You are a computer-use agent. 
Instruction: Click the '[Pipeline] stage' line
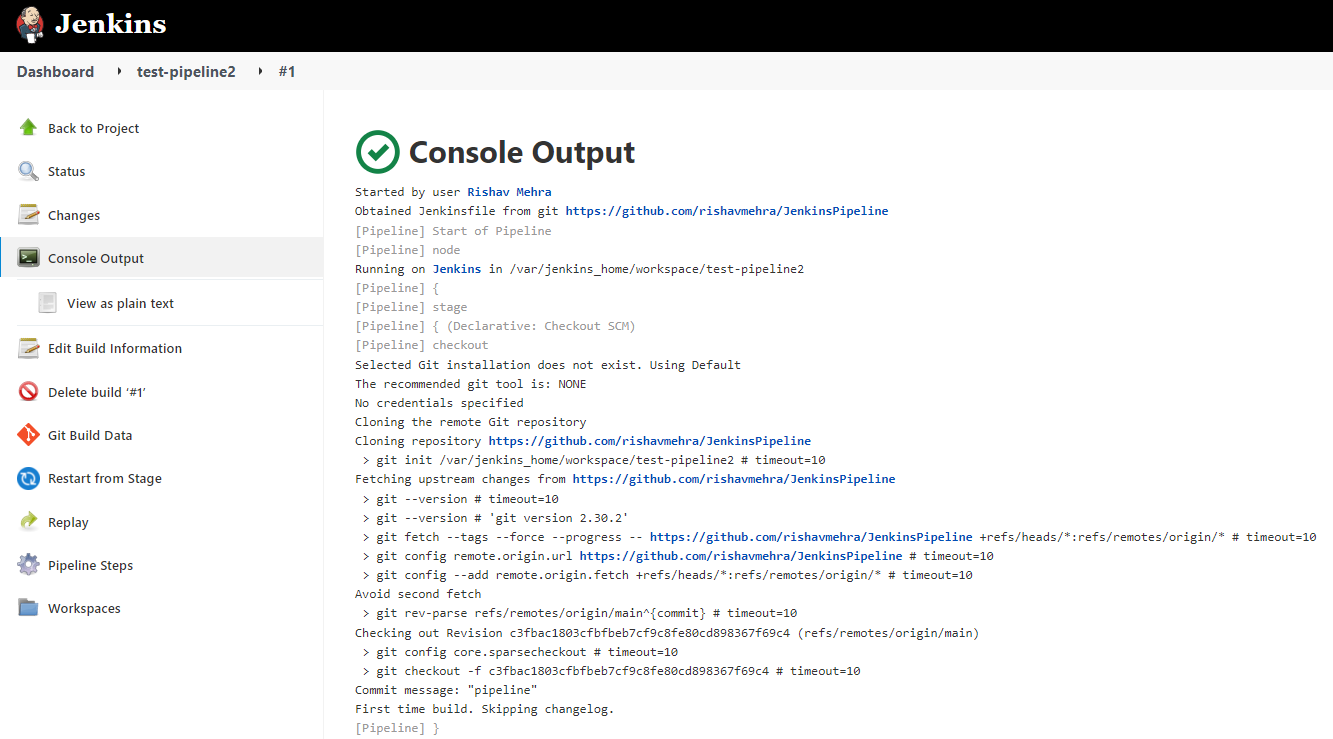[x=411, y=307]
